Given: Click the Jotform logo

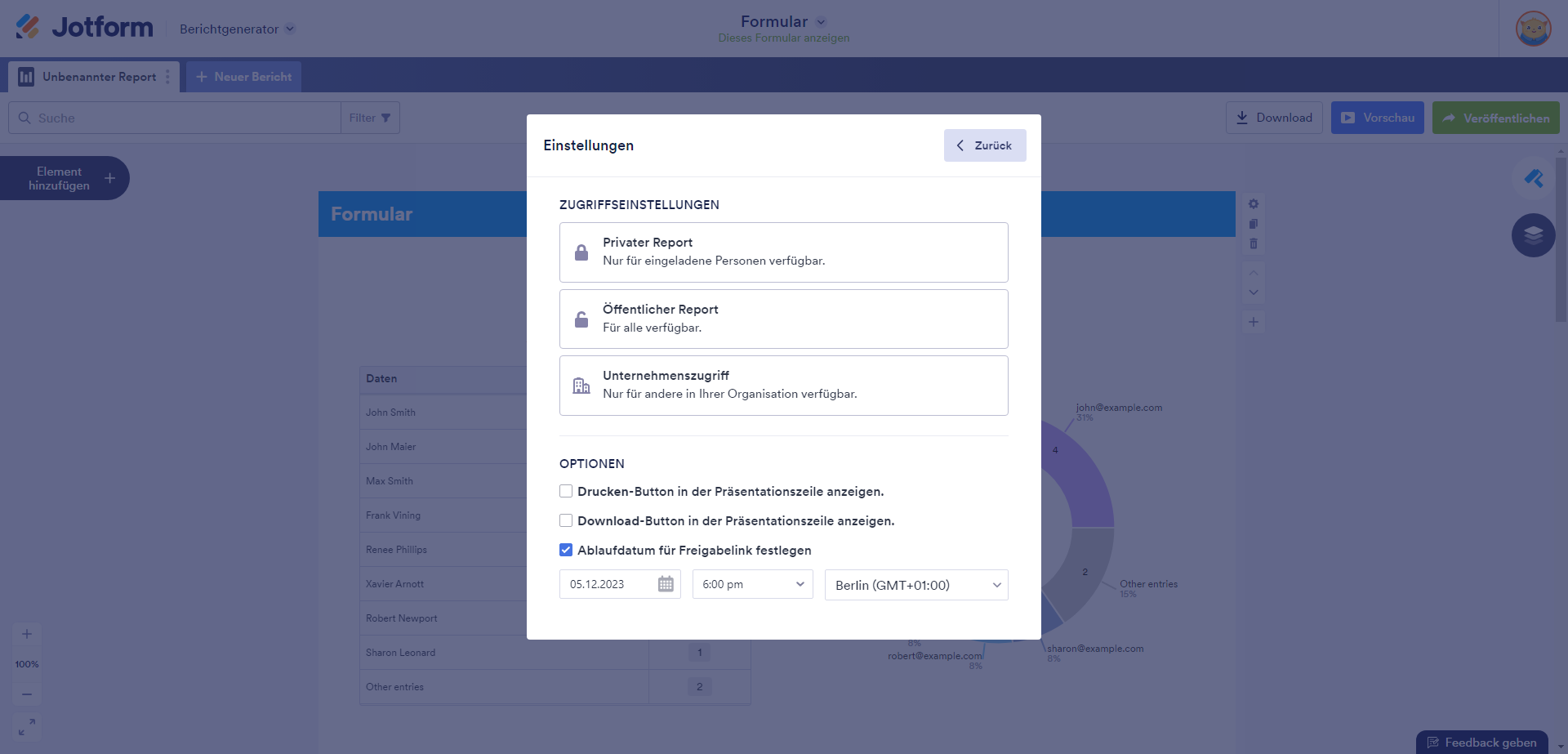Looking at the screenshot, I should (84, 28).
